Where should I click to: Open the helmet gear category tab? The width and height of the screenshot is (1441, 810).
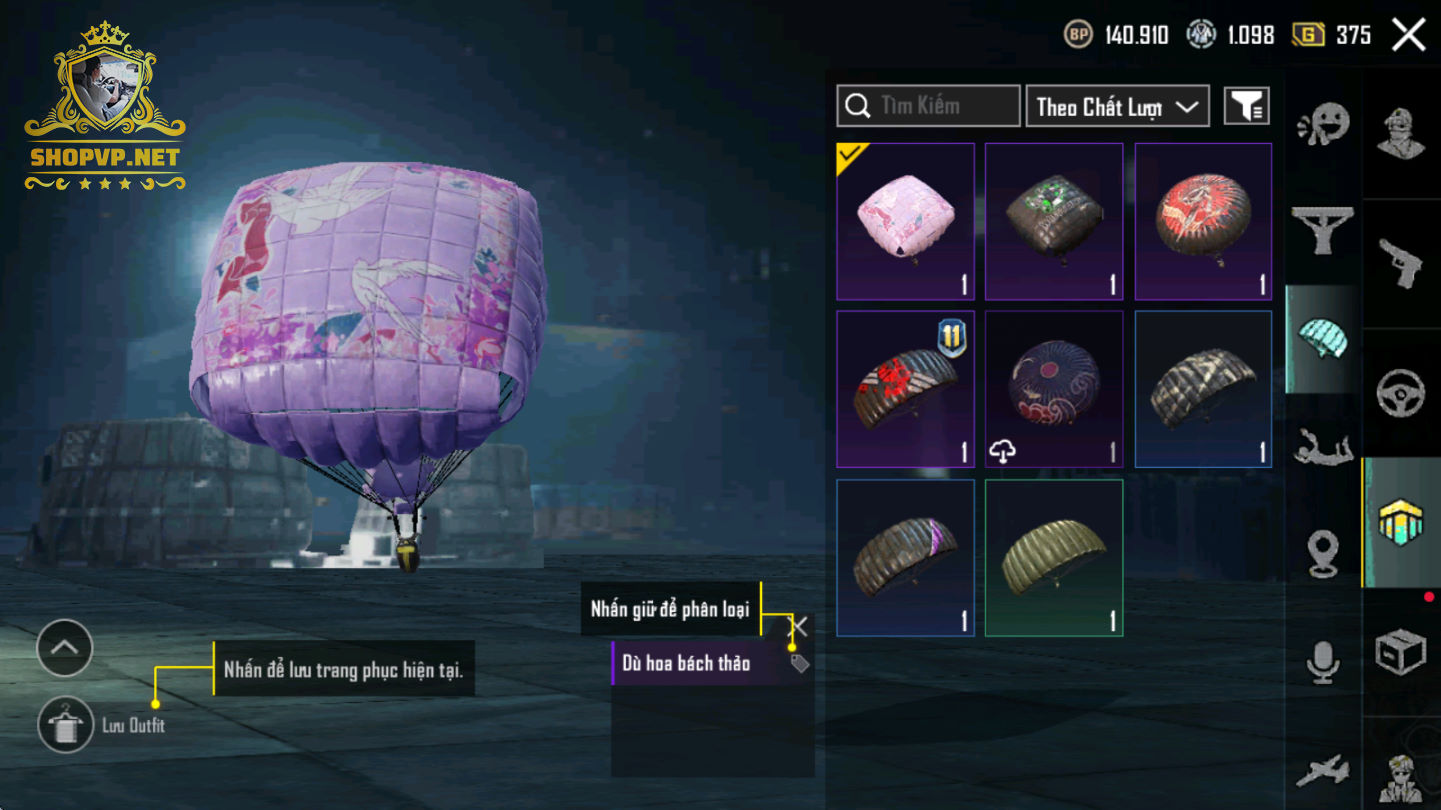(1401, 523)
